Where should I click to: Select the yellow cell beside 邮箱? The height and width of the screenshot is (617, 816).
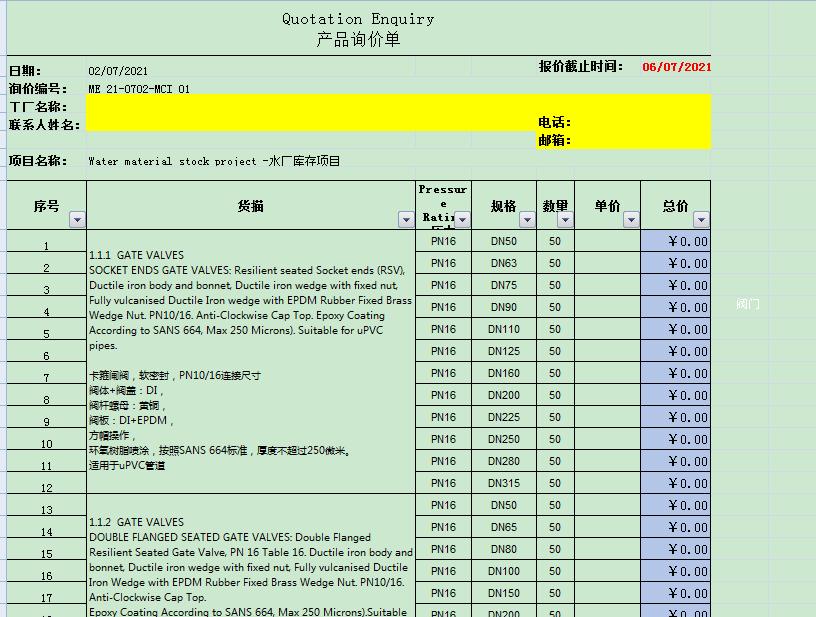coord(640,140)
